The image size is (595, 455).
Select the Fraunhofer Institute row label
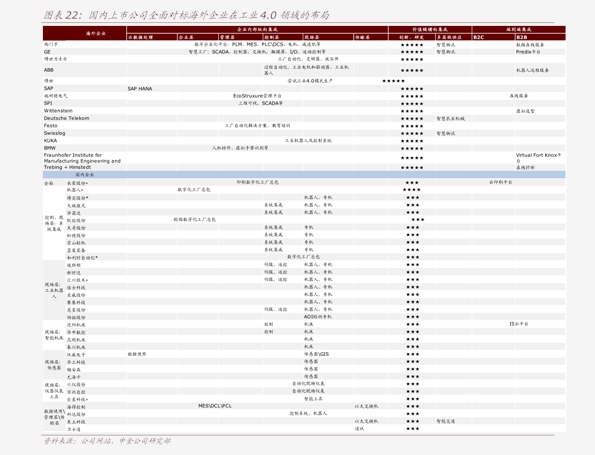pos(82,158)
